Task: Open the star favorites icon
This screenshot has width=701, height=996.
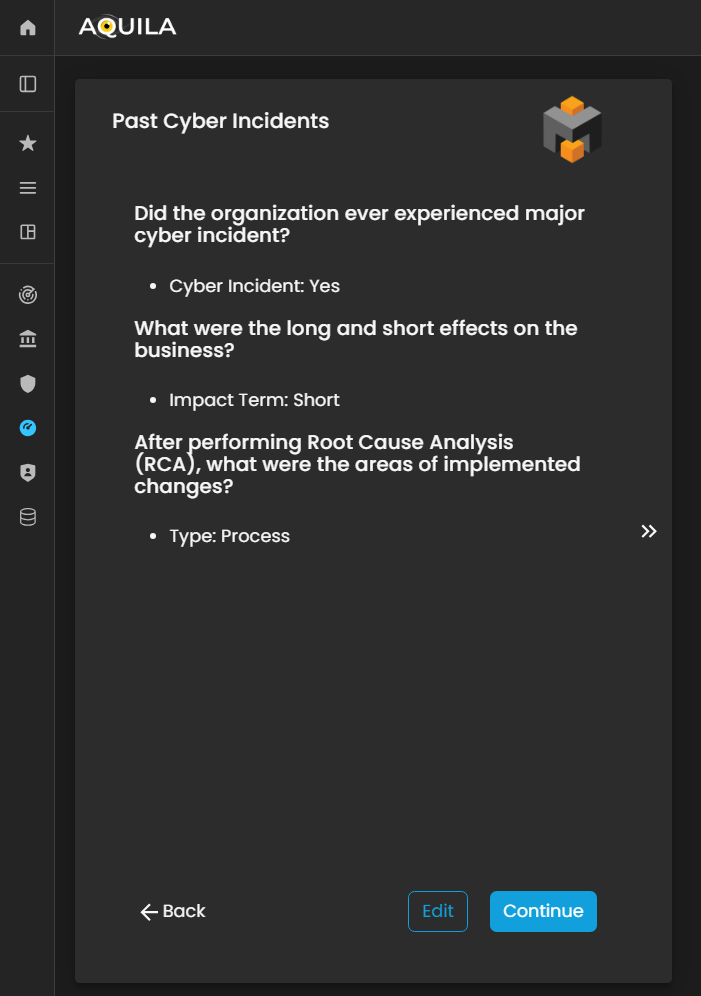Action: point(28,144)
